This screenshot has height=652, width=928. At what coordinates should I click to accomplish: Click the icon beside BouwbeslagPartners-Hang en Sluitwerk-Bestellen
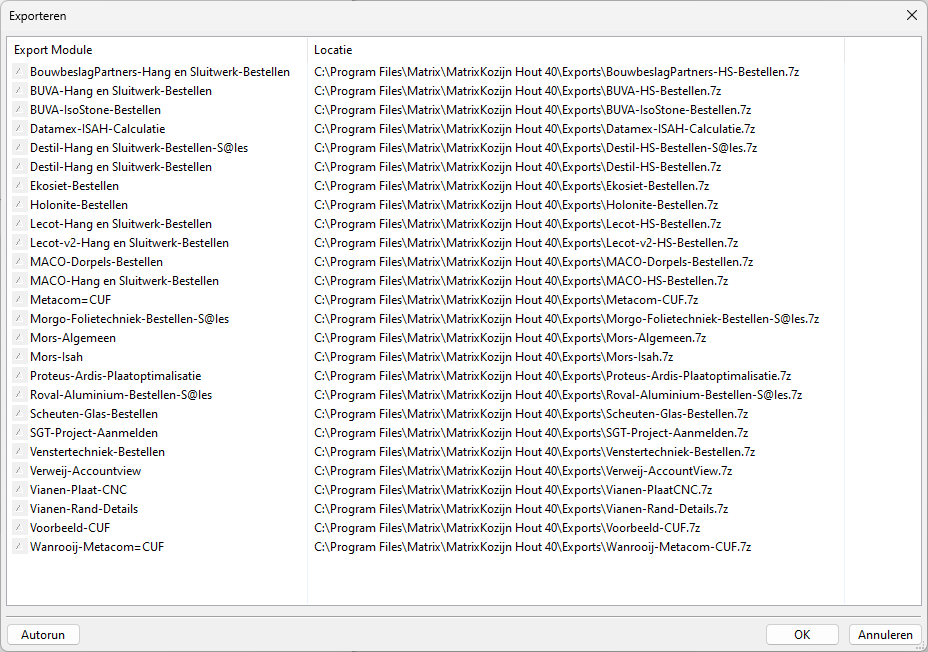click(x=20, y=72)
